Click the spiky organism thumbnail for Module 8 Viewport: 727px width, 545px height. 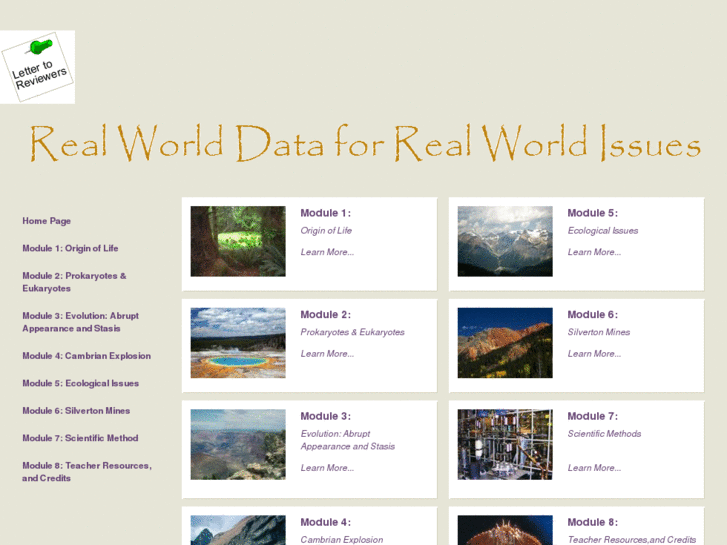pos(505,530)
